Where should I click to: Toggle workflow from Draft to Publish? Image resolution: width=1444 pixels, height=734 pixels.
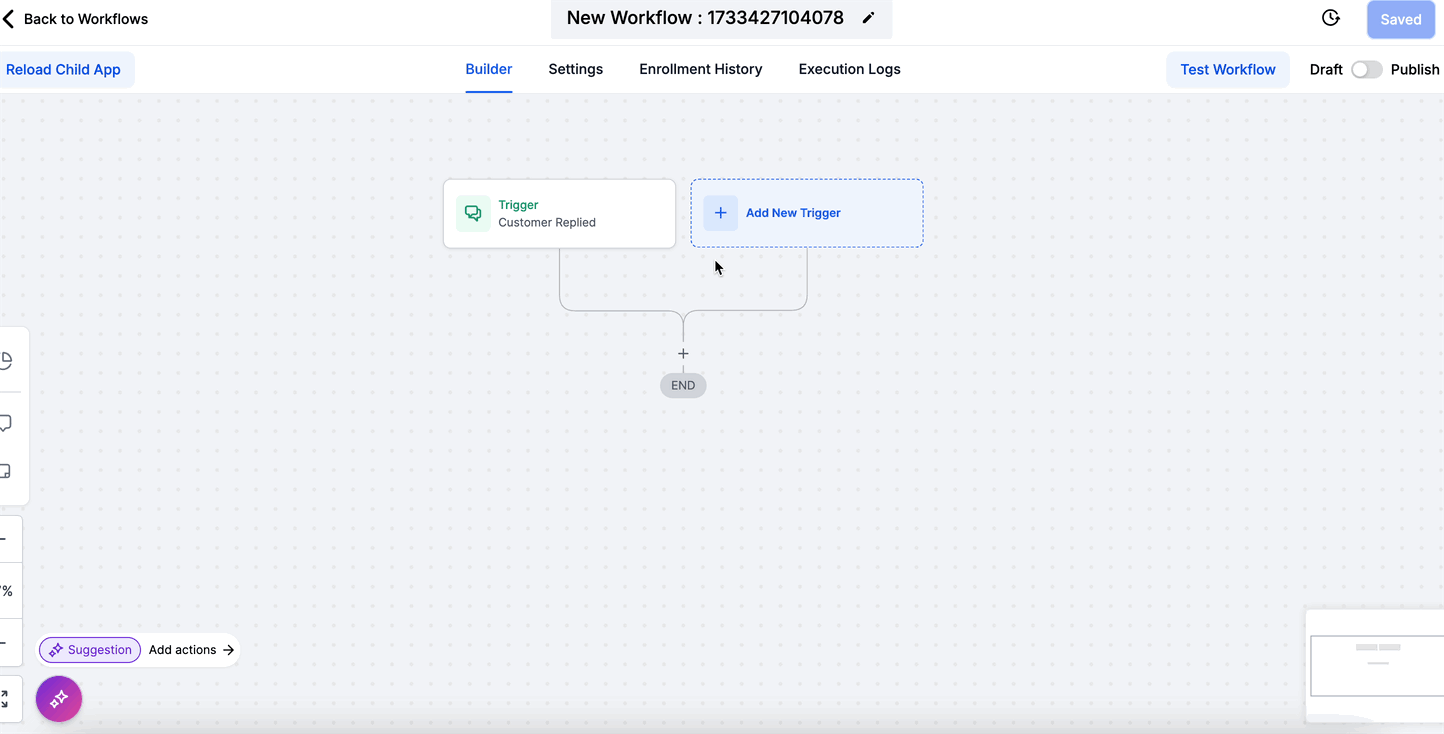click(1367, 69)
